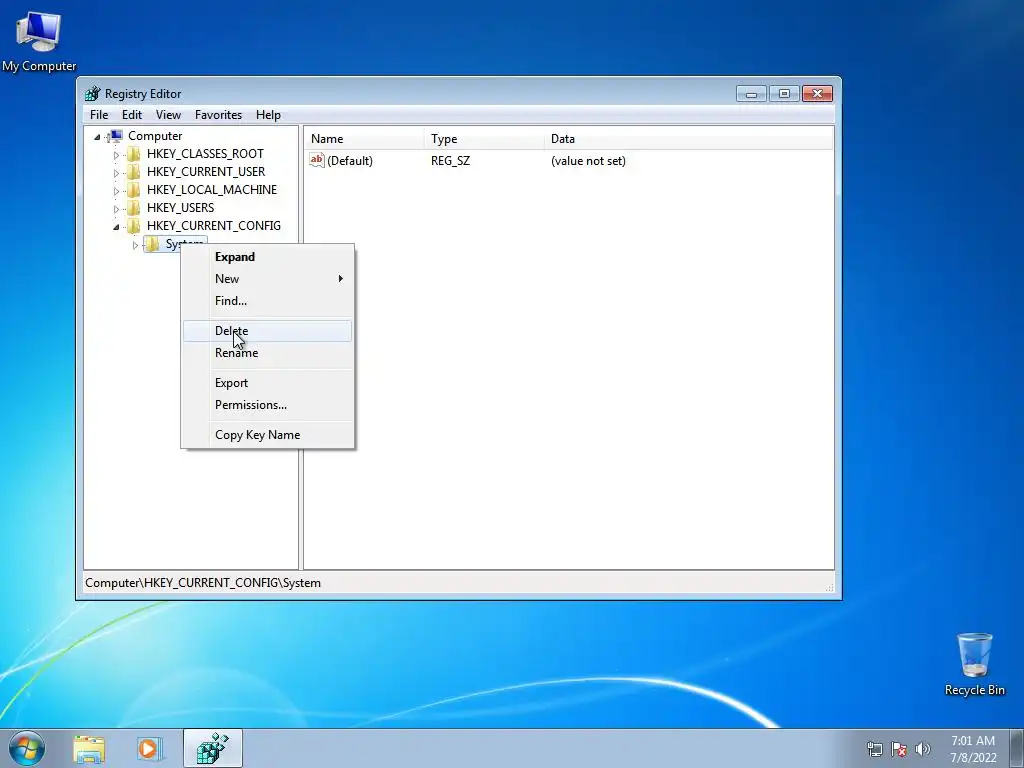Choose Expand in the context menu
Image resolution: width=1024 pixels, height=768 pixels.
(267, 257)
